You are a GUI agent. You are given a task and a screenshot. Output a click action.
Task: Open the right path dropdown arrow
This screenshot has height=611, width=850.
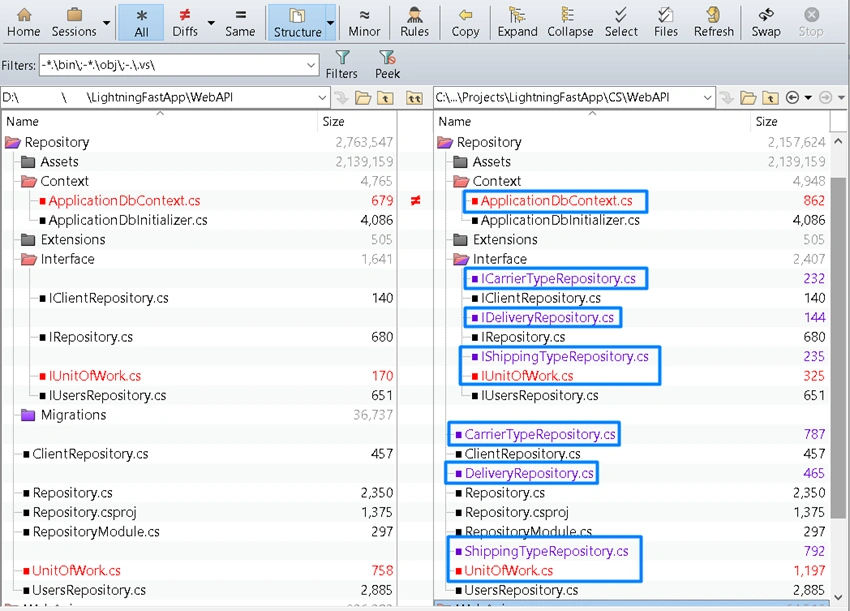click(707, 98)
